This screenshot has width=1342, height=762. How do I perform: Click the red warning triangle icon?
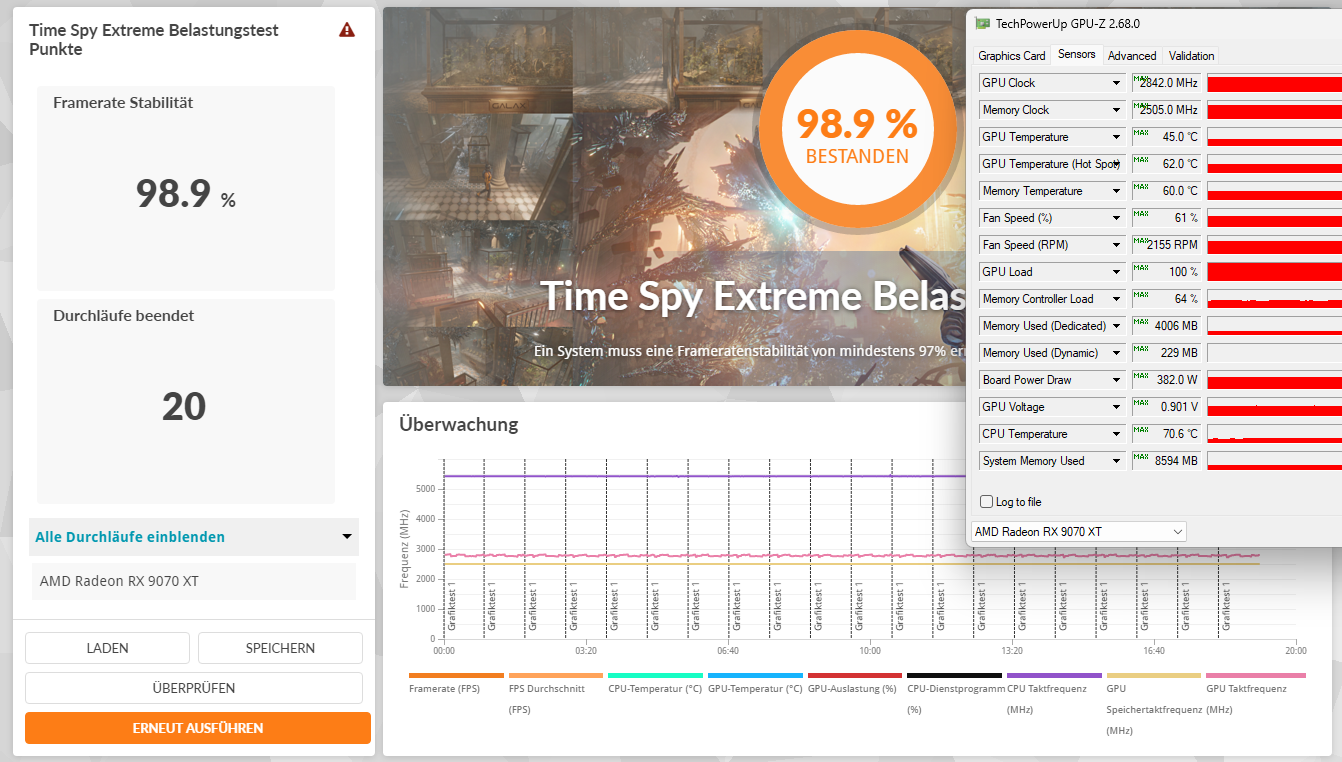[347, 30]
